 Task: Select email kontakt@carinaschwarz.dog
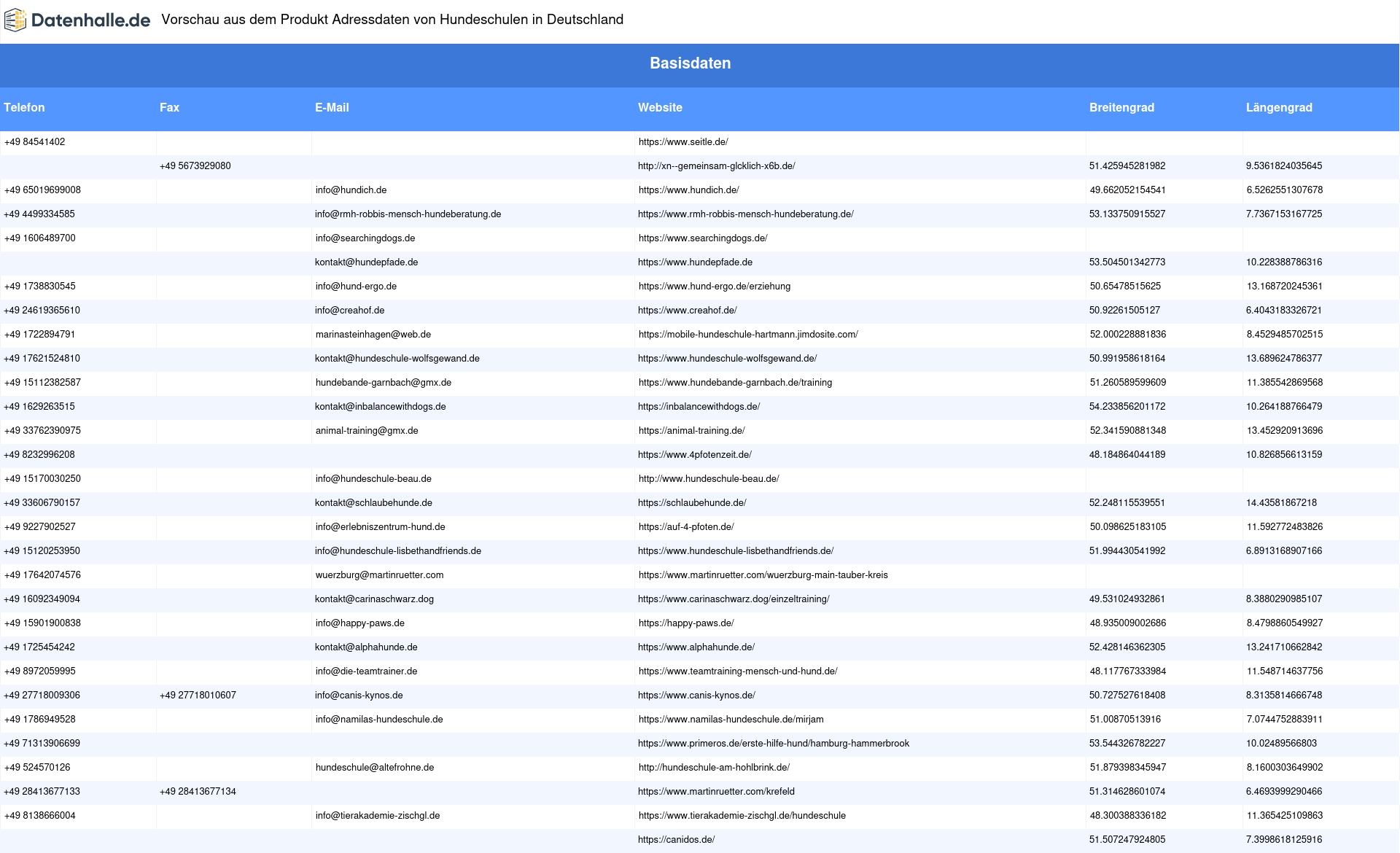[x=374, y=599]
